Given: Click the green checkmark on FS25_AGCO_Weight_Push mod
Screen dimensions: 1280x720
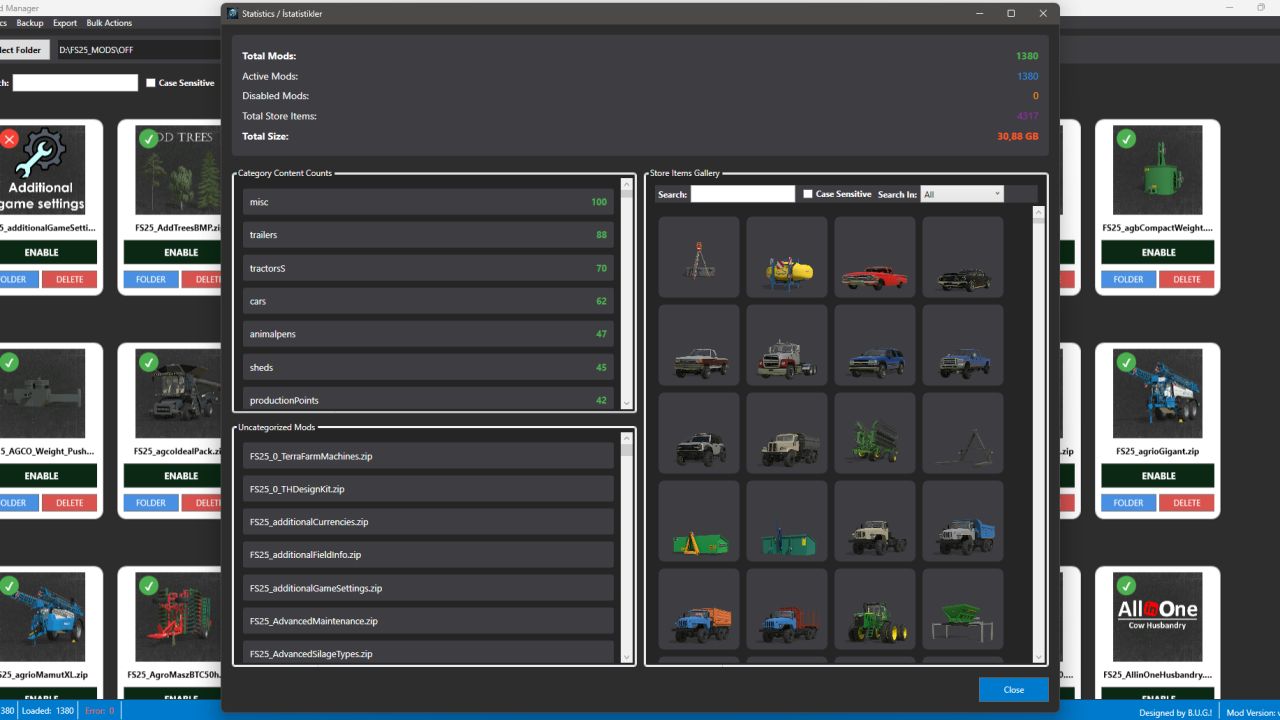Looking at the screenshot, I should 10,362.
